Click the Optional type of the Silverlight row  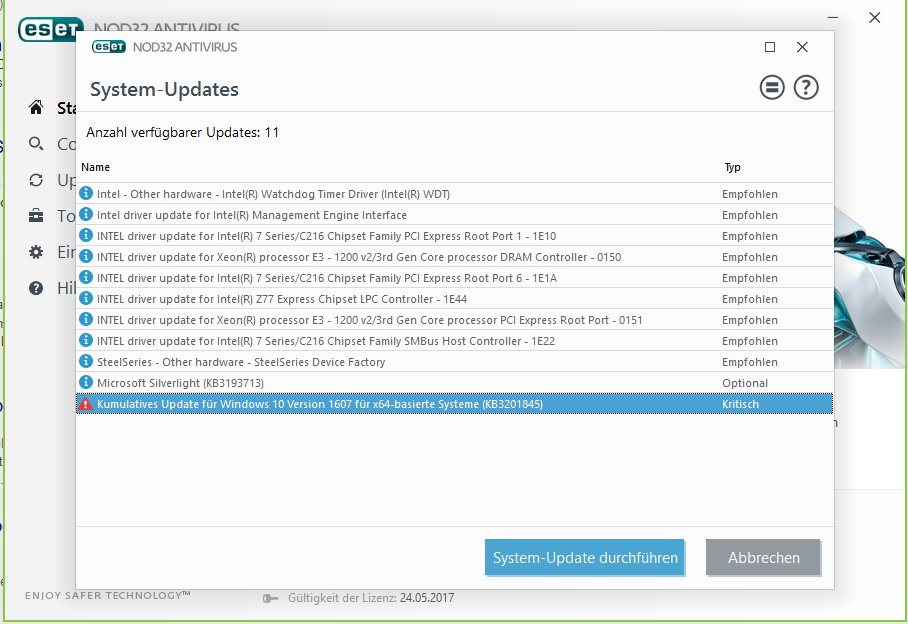click(x=745, y=383)
